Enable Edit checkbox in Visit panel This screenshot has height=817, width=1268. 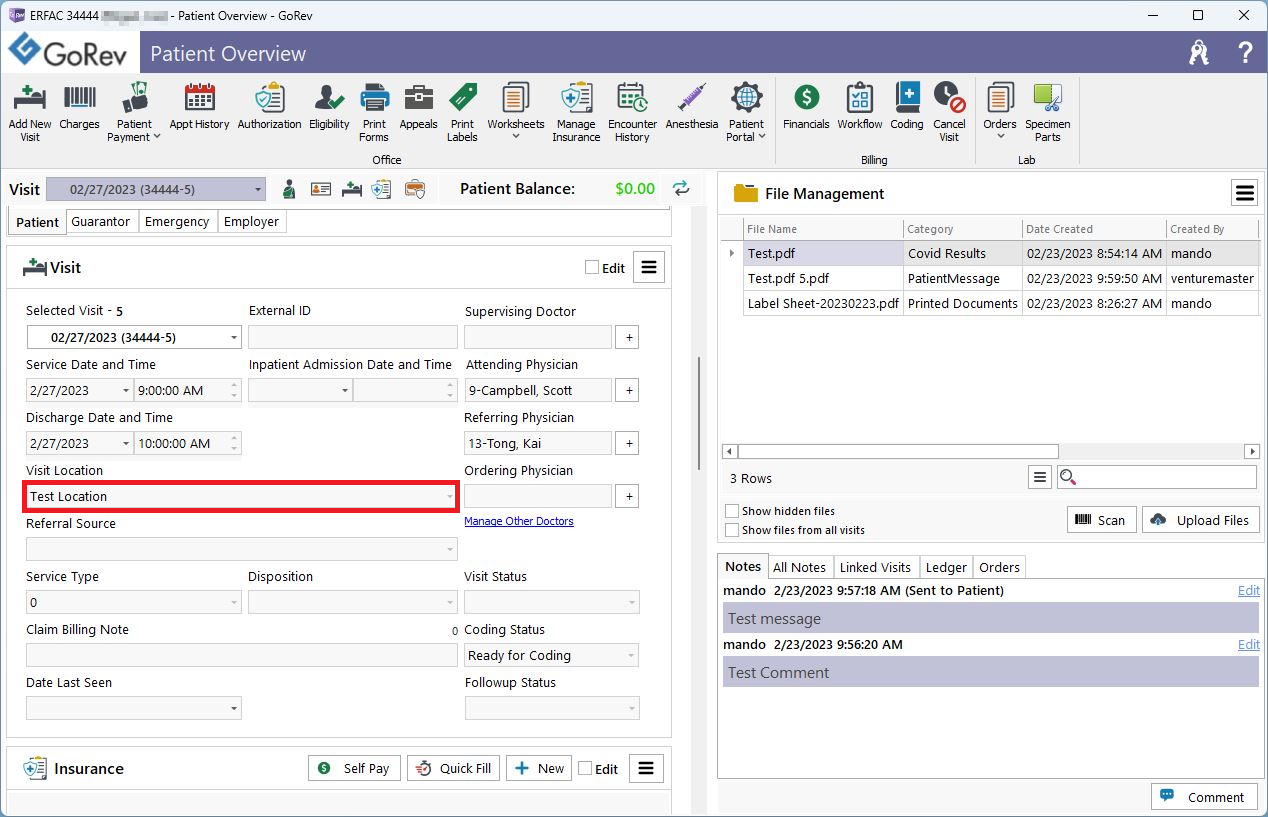pos(592,268)
